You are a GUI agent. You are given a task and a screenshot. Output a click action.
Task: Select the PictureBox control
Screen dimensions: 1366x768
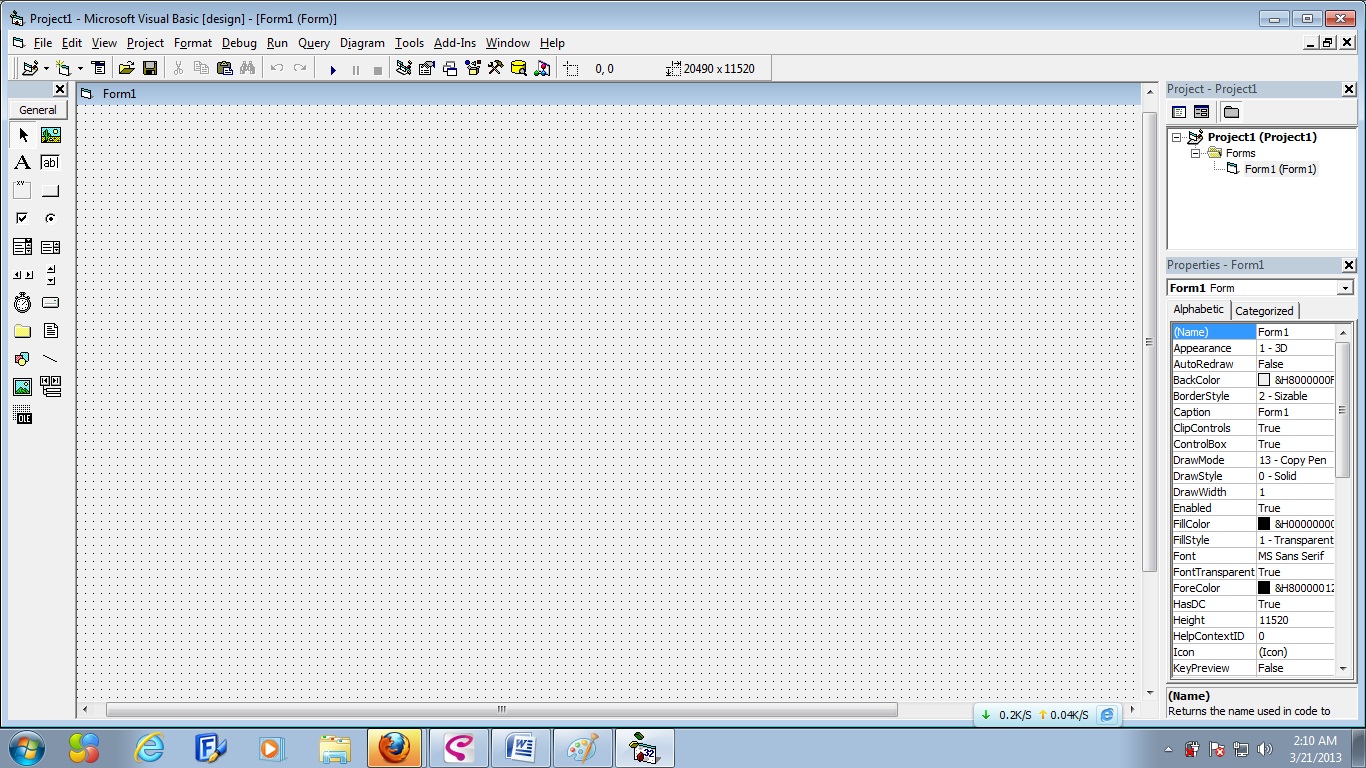pyautogui.click(x=50, y=135)
